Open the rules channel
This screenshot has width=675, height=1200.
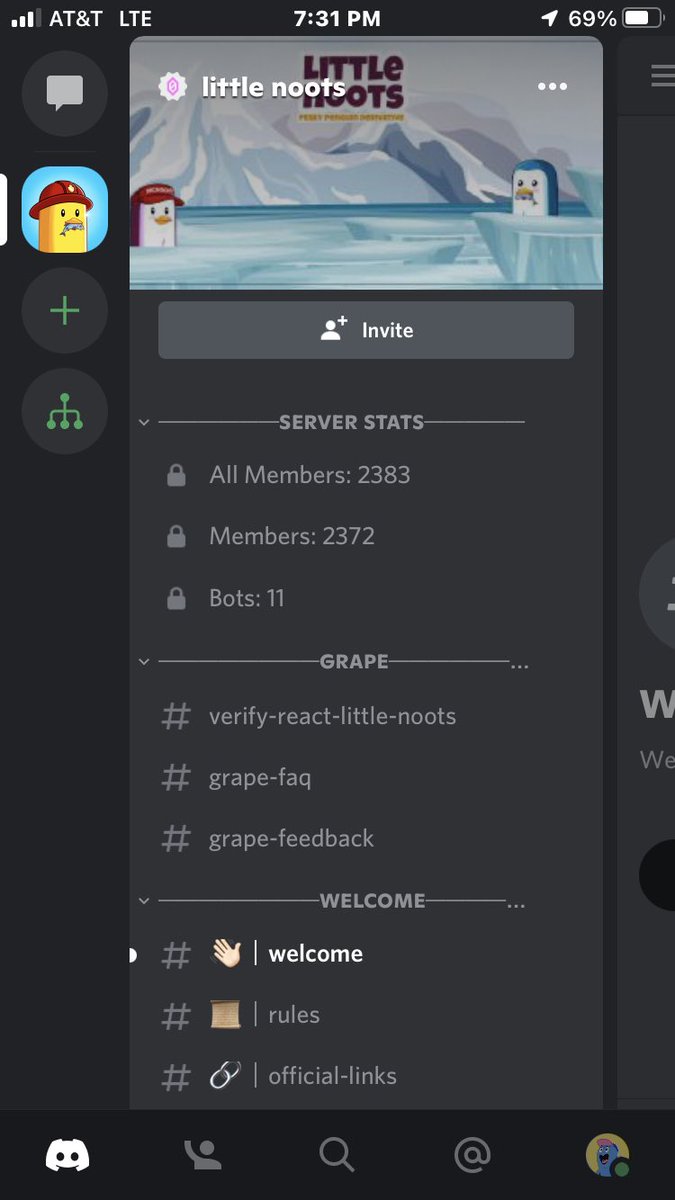366,1015
